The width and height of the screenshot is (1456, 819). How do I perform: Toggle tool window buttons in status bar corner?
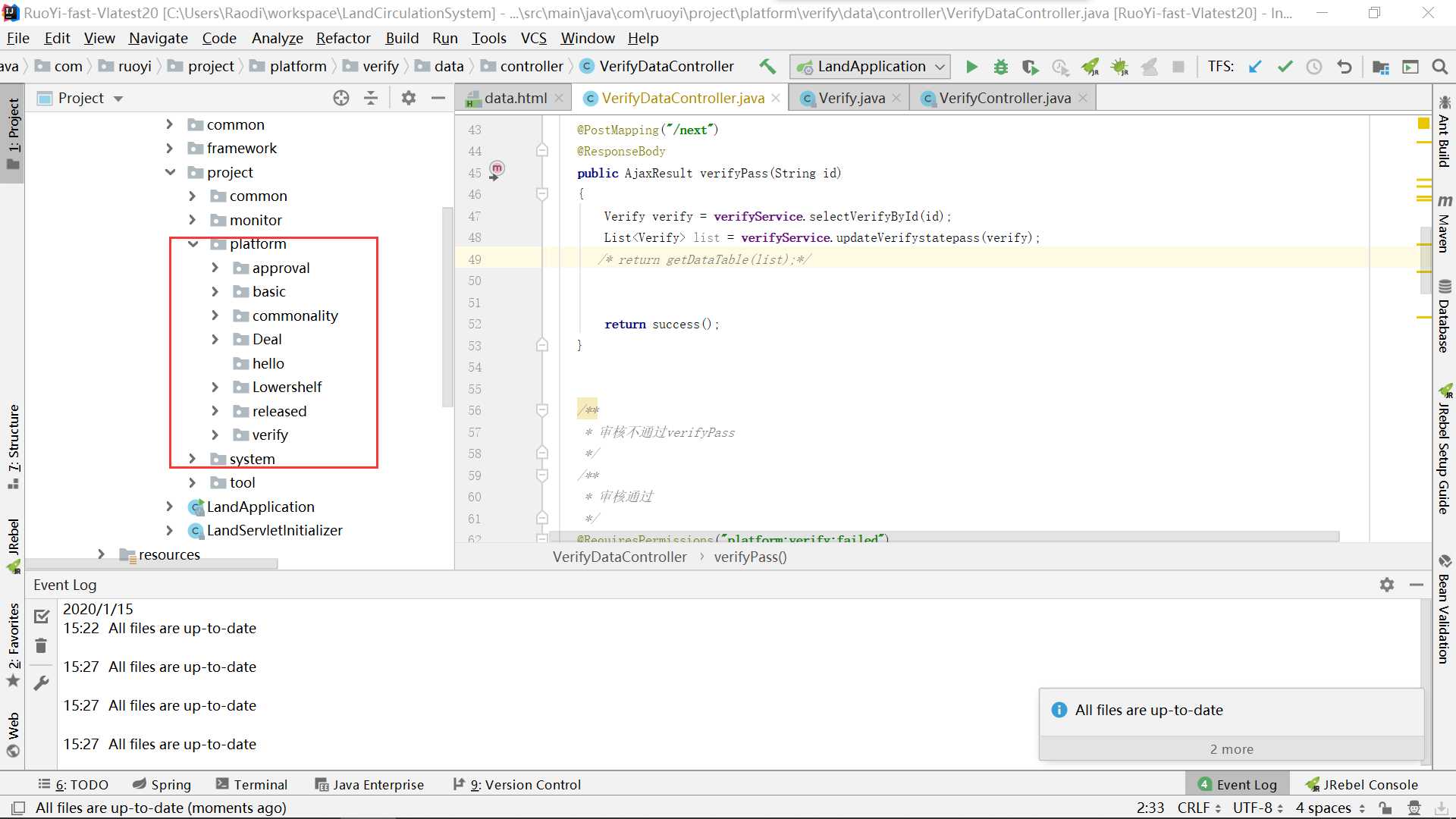tap(19, 808)
